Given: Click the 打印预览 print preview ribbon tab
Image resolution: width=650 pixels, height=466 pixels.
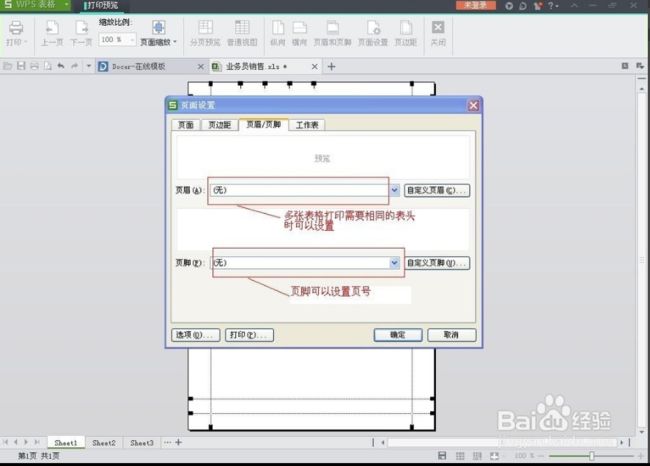Looking at the screenshot, I should pyautogui.click(x=102, y=5).
